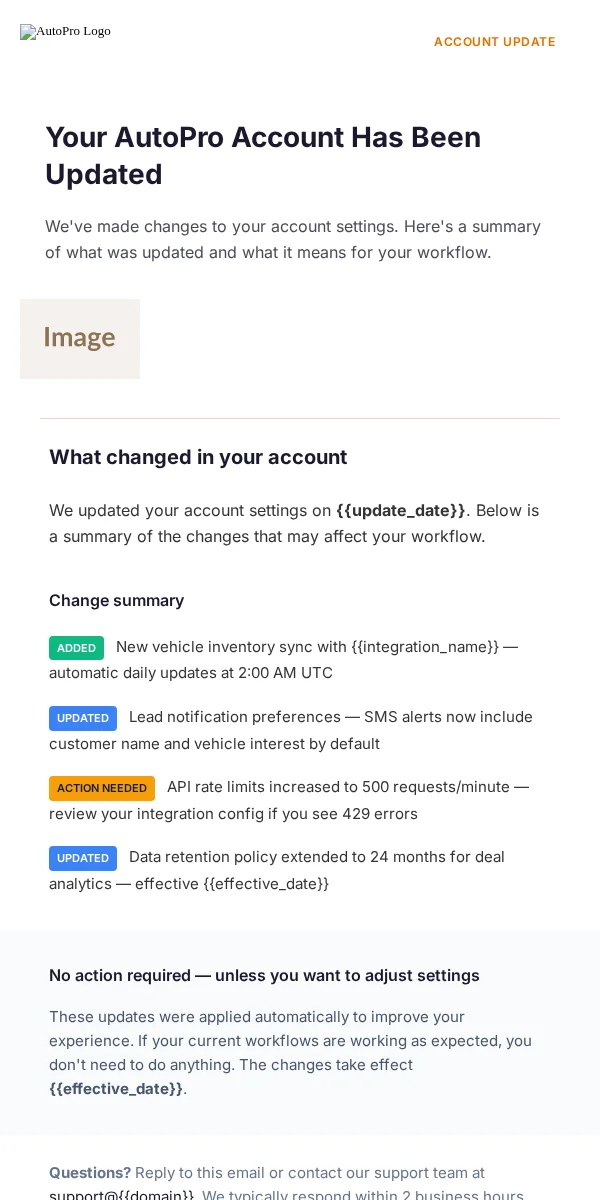Click the bold {{effective_date}} in the gray section
This screenshot has width=600, height=1200.
click(x=116, y=1088)
